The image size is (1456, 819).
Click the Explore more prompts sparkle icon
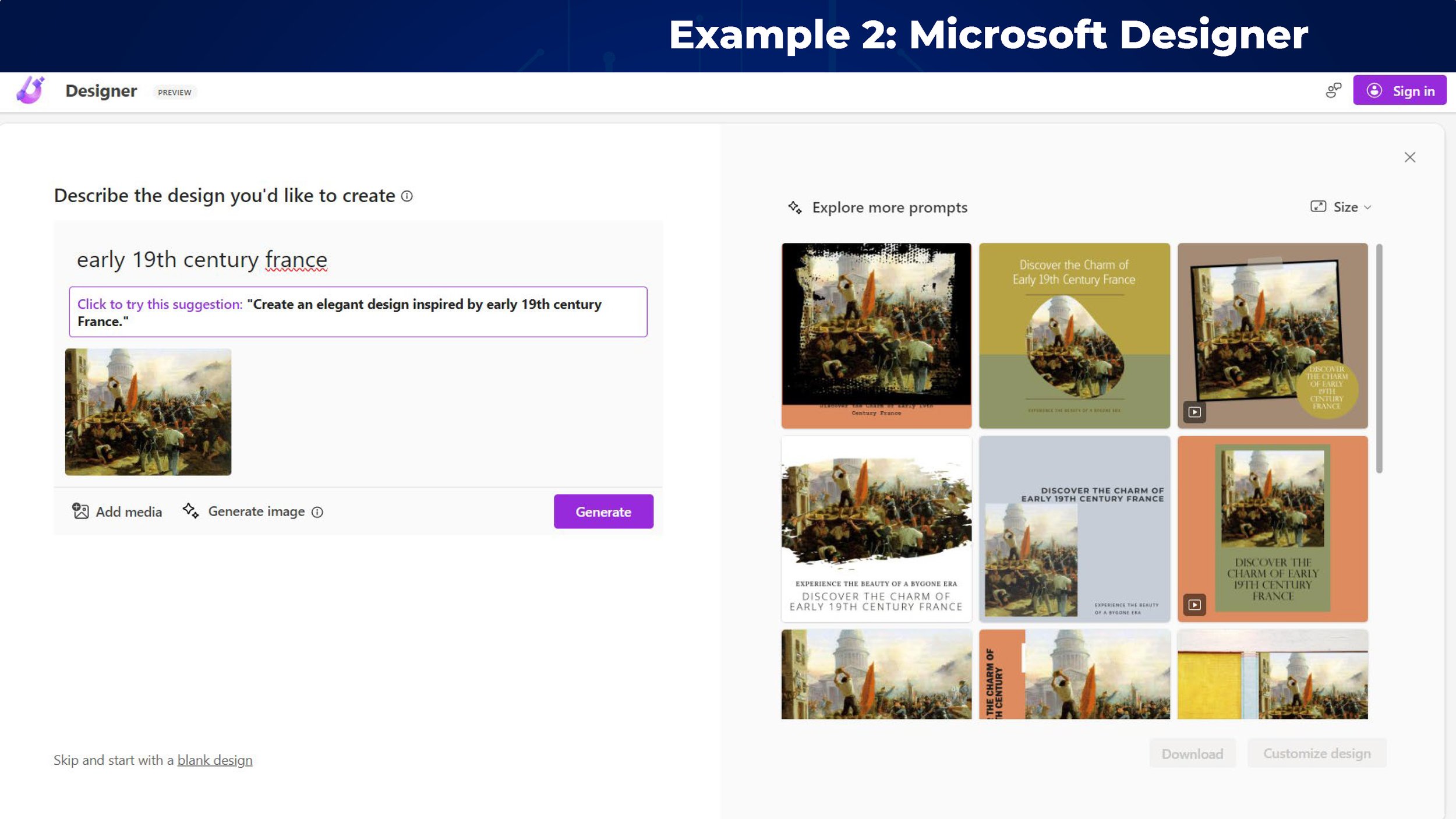pos(795,207)
